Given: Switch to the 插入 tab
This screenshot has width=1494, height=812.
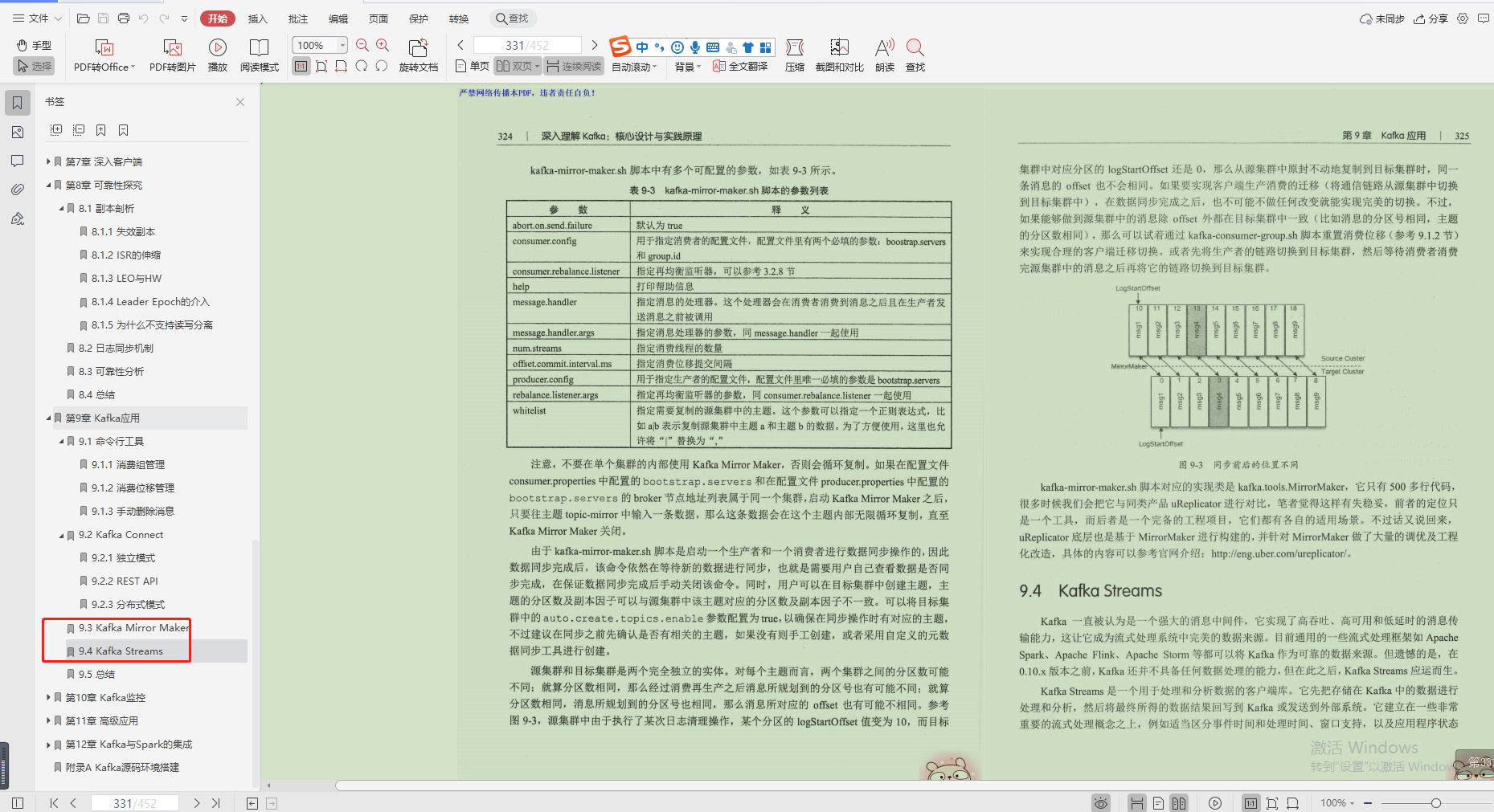Looking at the screenshot, I should 257,18.
